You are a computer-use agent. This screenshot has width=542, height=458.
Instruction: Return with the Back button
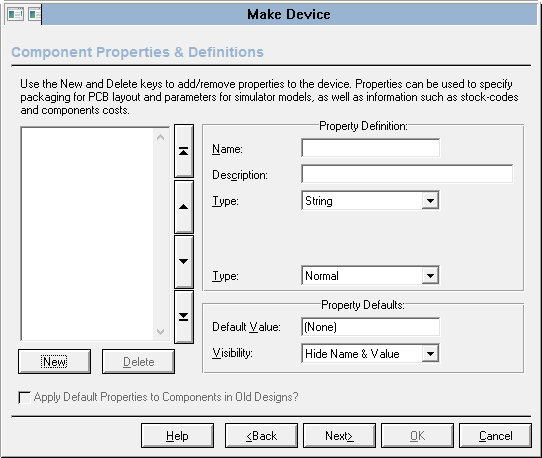click(261, 436)
